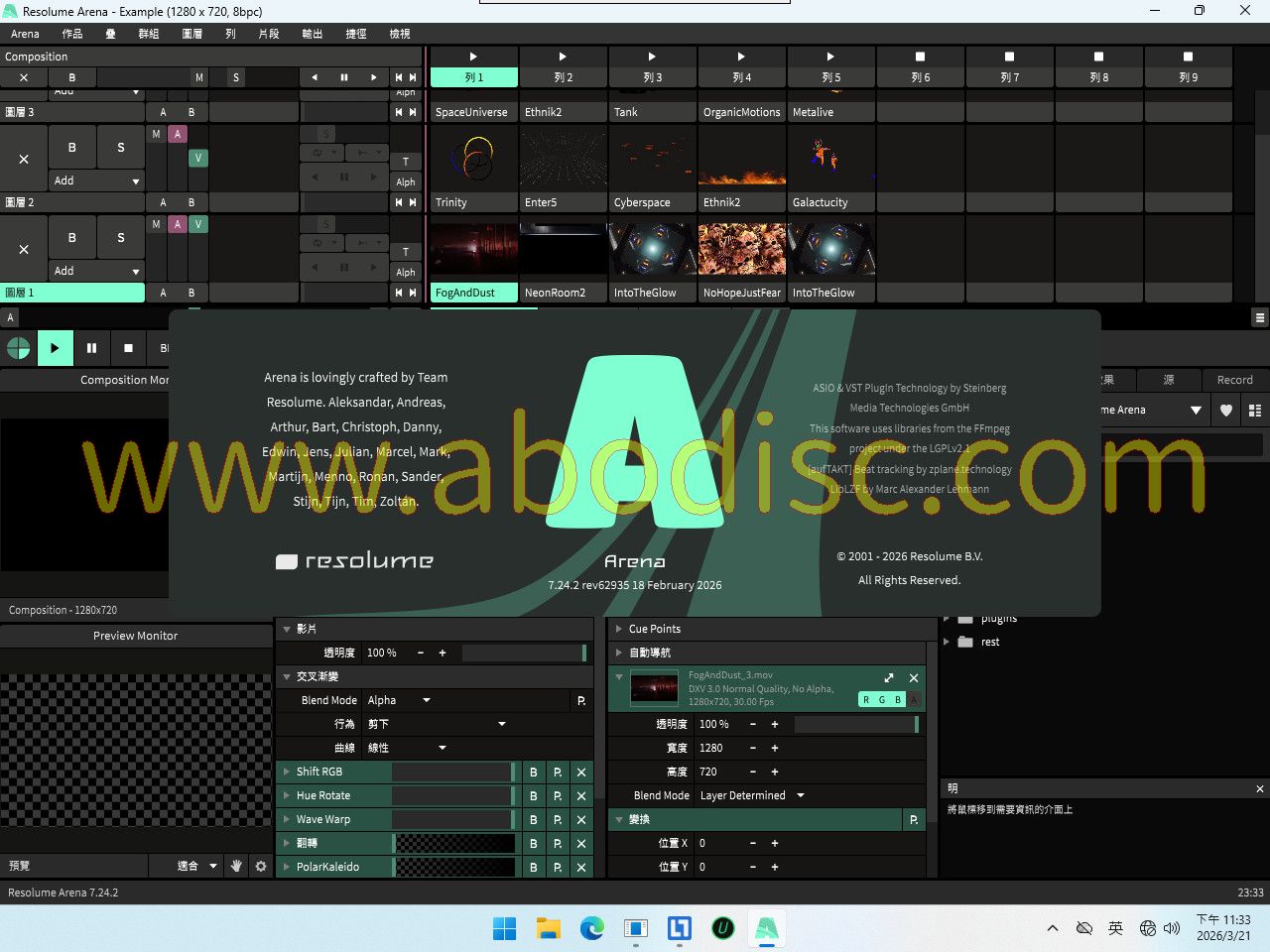Click the stop button in the transport bar

coord(128,348)
